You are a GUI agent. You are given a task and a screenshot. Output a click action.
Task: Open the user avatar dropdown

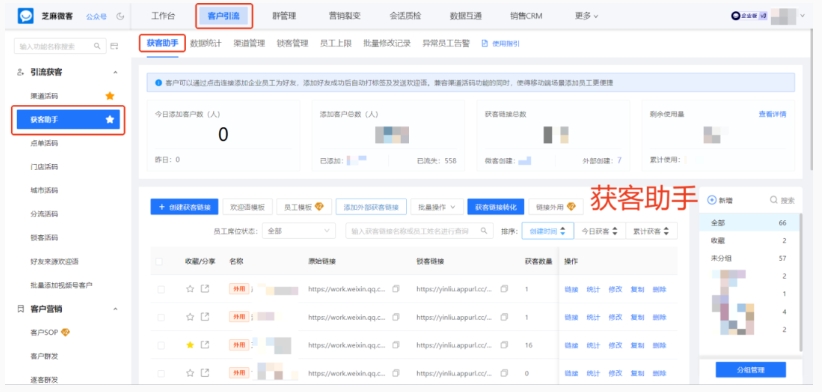[789, 16]
